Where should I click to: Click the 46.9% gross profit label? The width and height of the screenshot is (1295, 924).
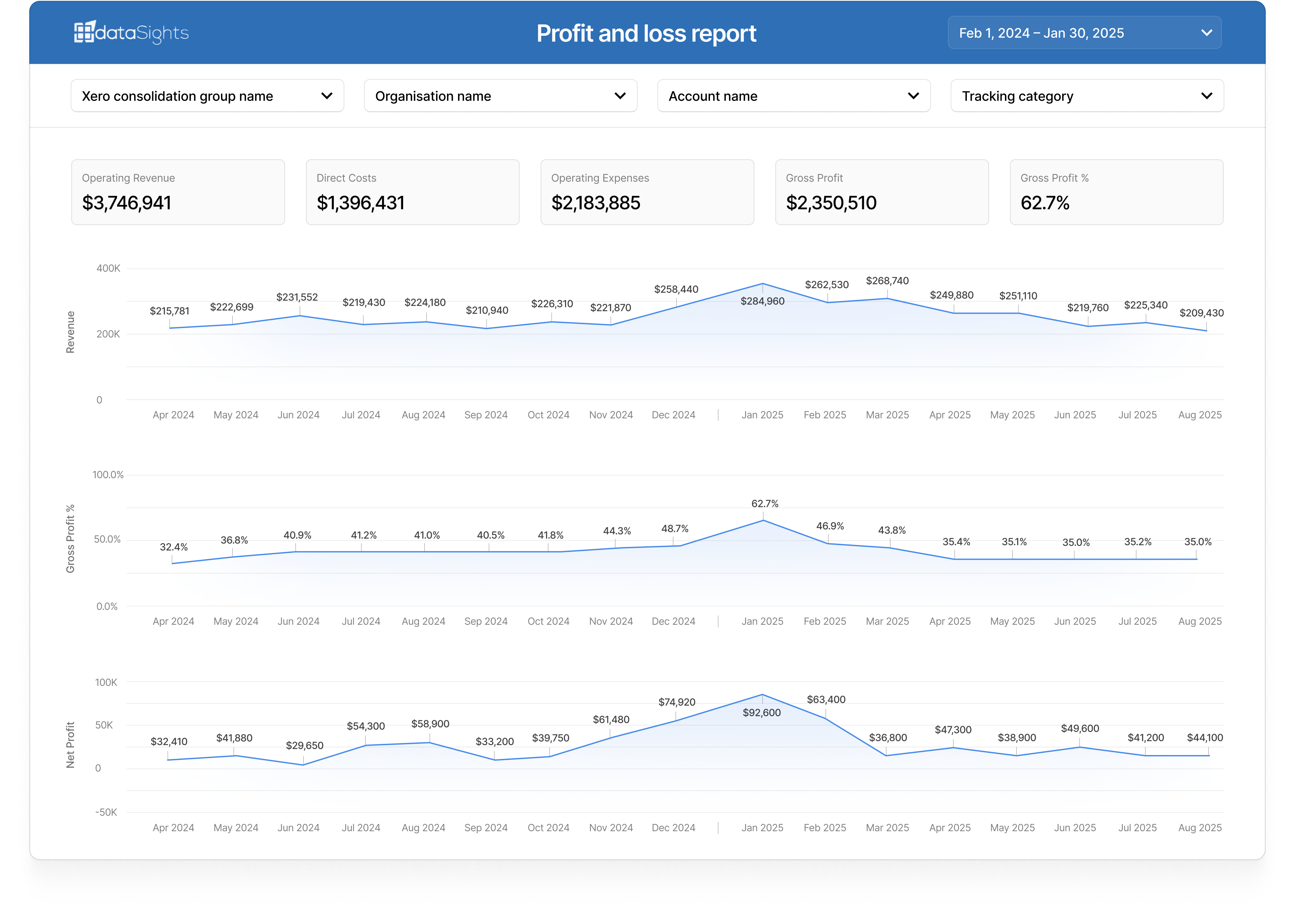click(830, 526)
